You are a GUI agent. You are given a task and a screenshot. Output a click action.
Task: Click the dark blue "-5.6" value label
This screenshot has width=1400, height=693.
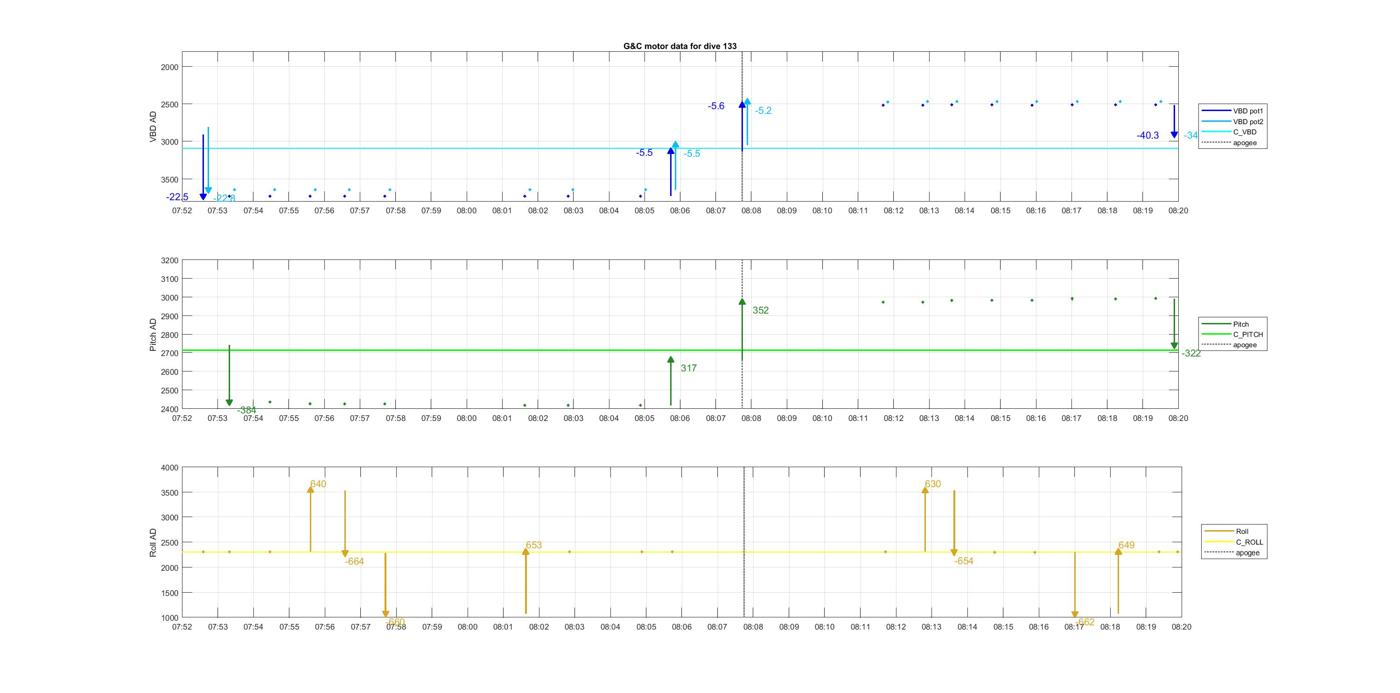point(716,106)
